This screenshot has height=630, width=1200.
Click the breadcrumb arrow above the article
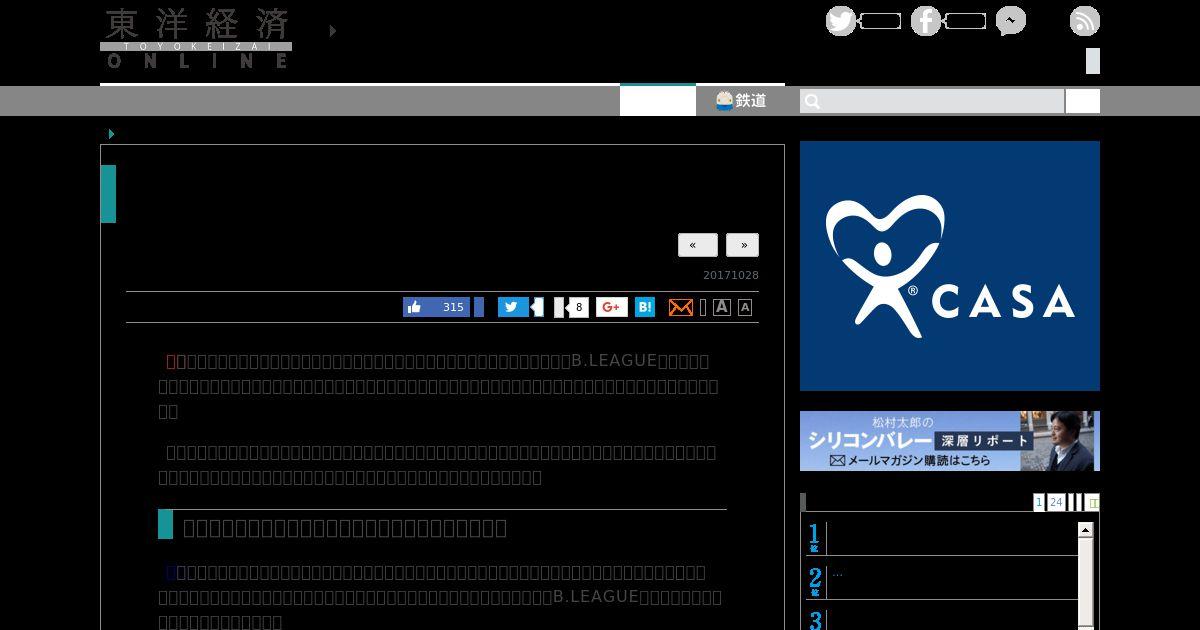coord(111,134)
